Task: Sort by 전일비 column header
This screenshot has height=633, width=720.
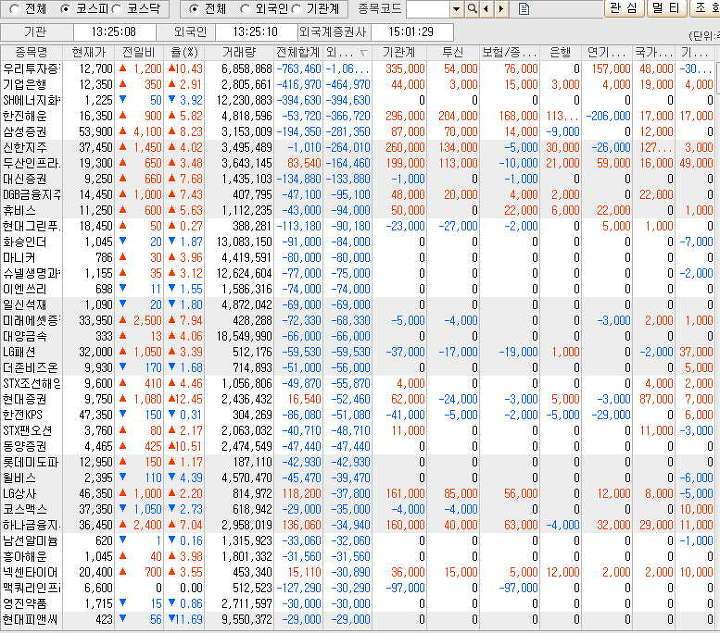Action: 139,52
